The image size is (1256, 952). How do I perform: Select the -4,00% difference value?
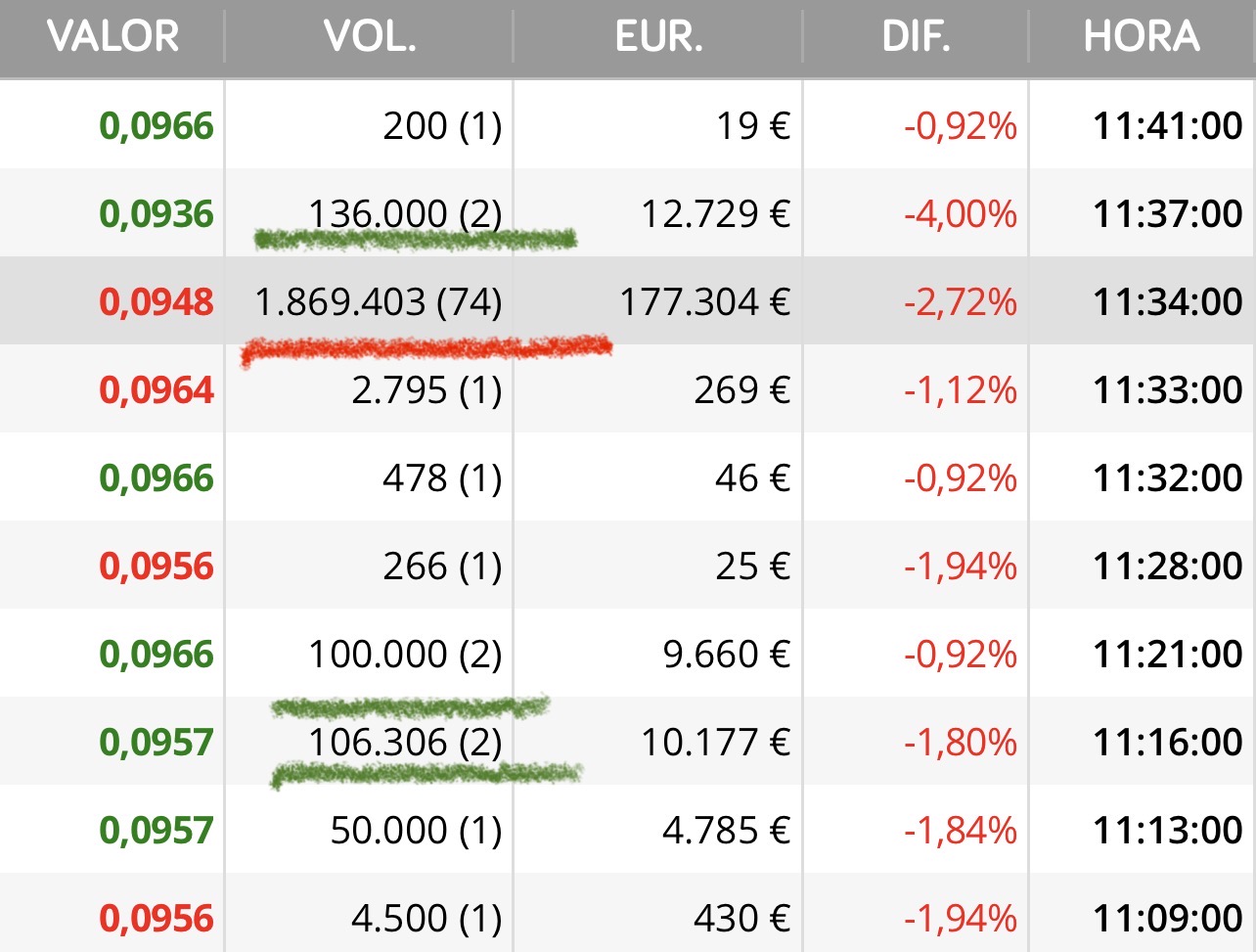point(960,214)
